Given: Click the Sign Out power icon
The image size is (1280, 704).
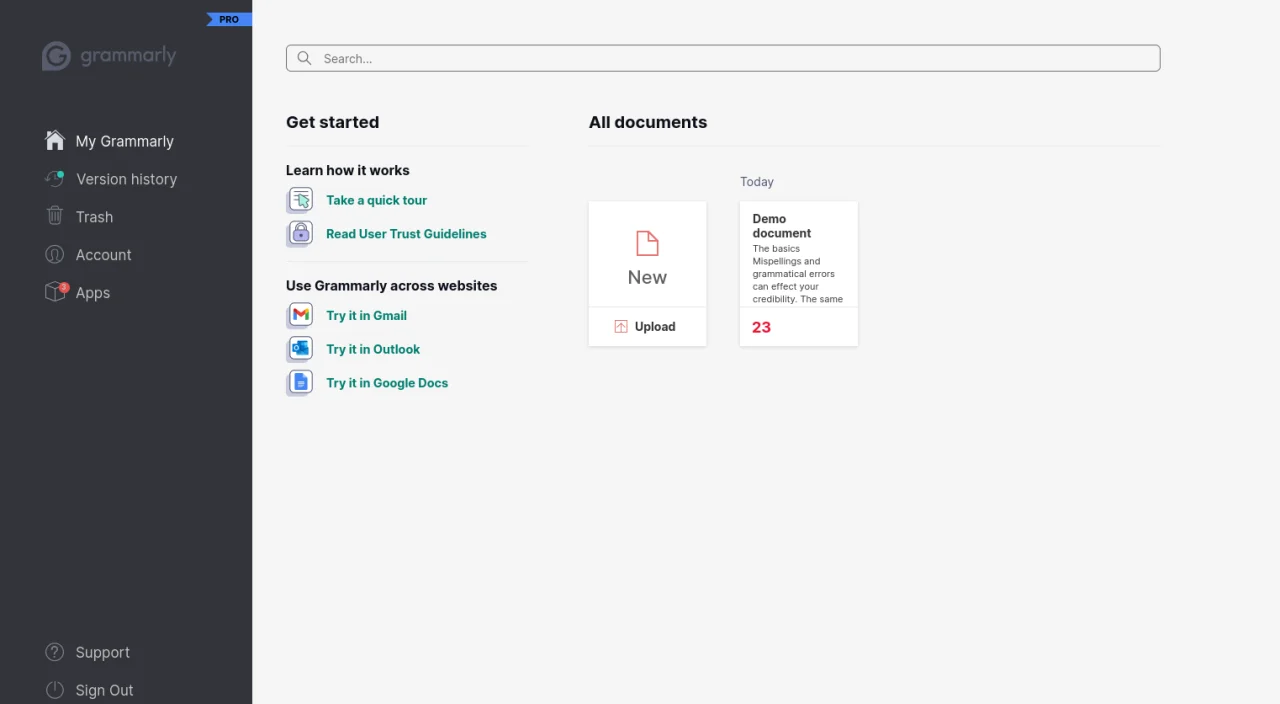Looking at the screenshot, I should [55, 690].
